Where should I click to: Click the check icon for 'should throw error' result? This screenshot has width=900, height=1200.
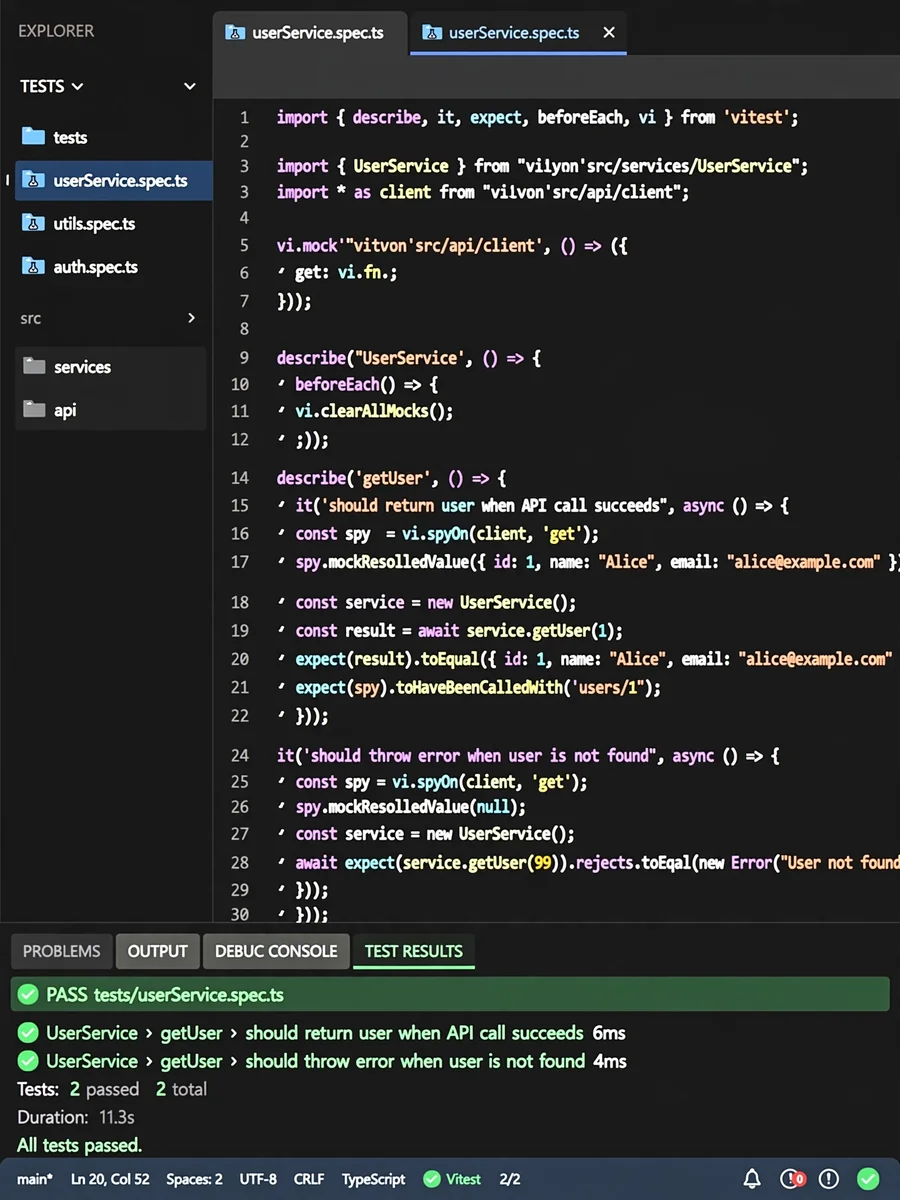(28, 1060)
